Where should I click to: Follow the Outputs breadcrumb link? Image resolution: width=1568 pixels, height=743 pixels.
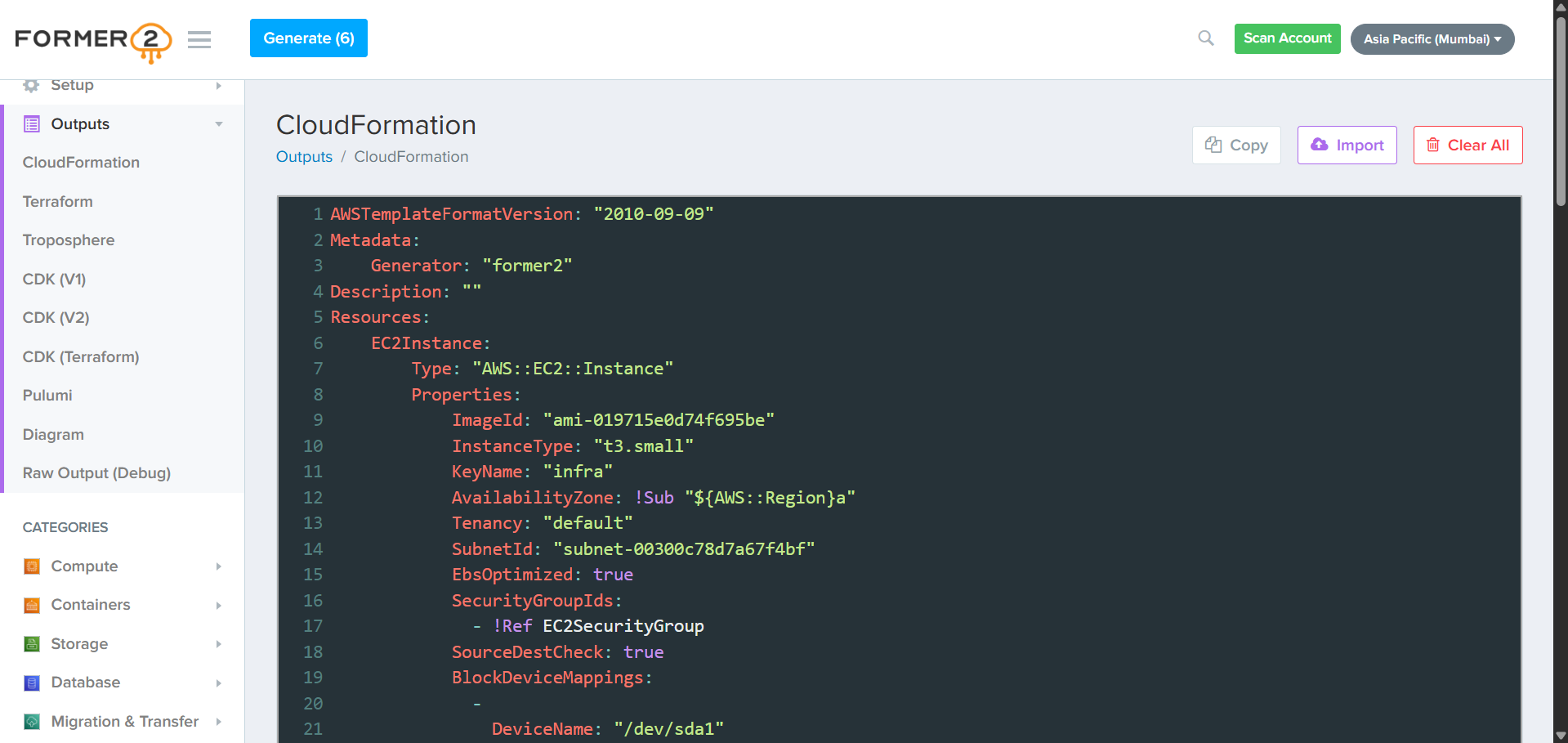(x=304, y=156)
